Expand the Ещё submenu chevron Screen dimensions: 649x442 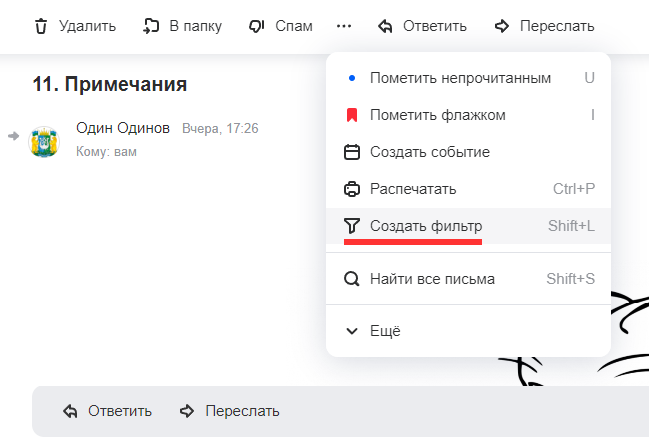point(351,331)
